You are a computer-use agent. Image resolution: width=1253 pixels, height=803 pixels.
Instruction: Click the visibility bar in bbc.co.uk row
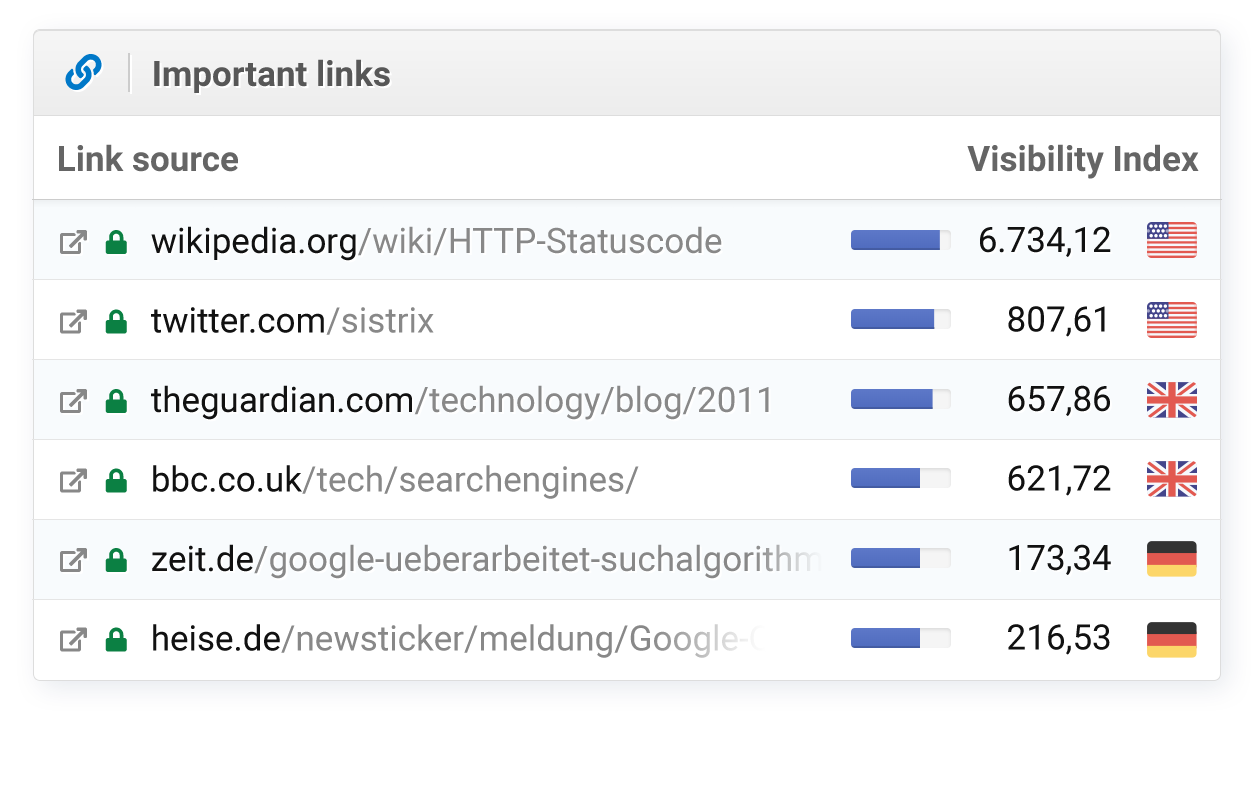(x=900, y=479)
